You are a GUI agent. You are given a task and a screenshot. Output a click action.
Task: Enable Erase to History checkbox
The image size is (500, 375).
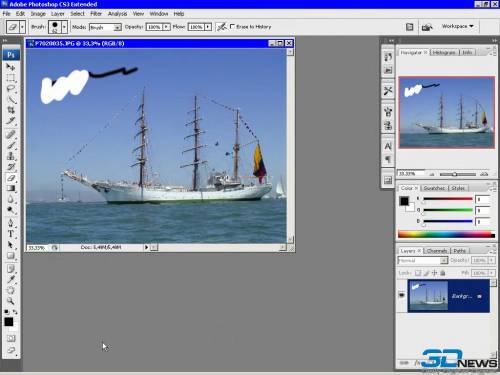pyautogui.click(x=233, y=26)
